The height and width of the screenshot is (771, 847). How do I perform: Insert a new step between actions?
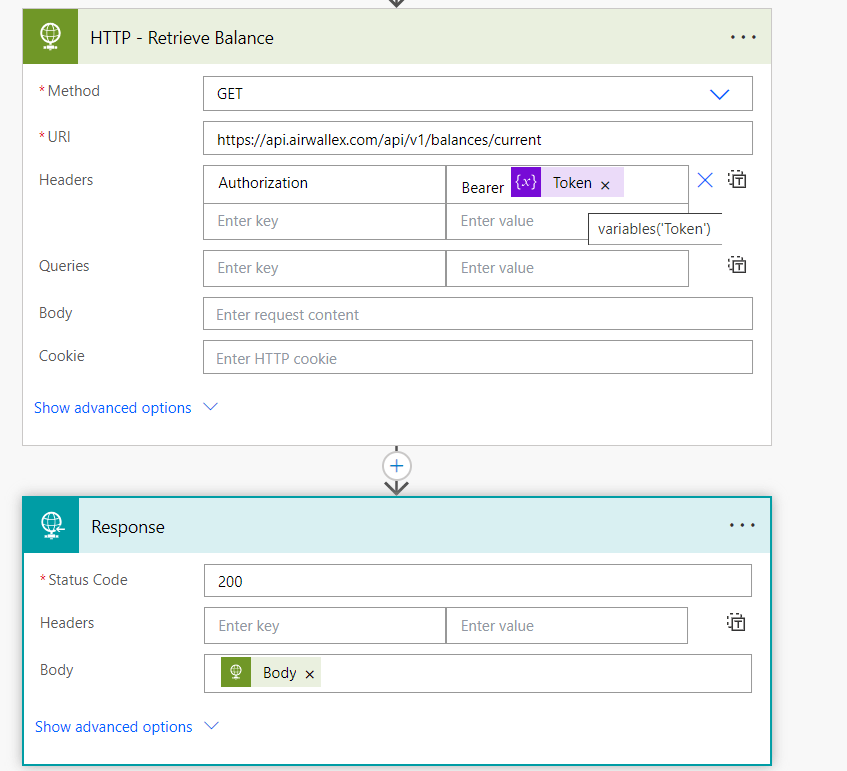pyautogui.click(x=397, y=466)
